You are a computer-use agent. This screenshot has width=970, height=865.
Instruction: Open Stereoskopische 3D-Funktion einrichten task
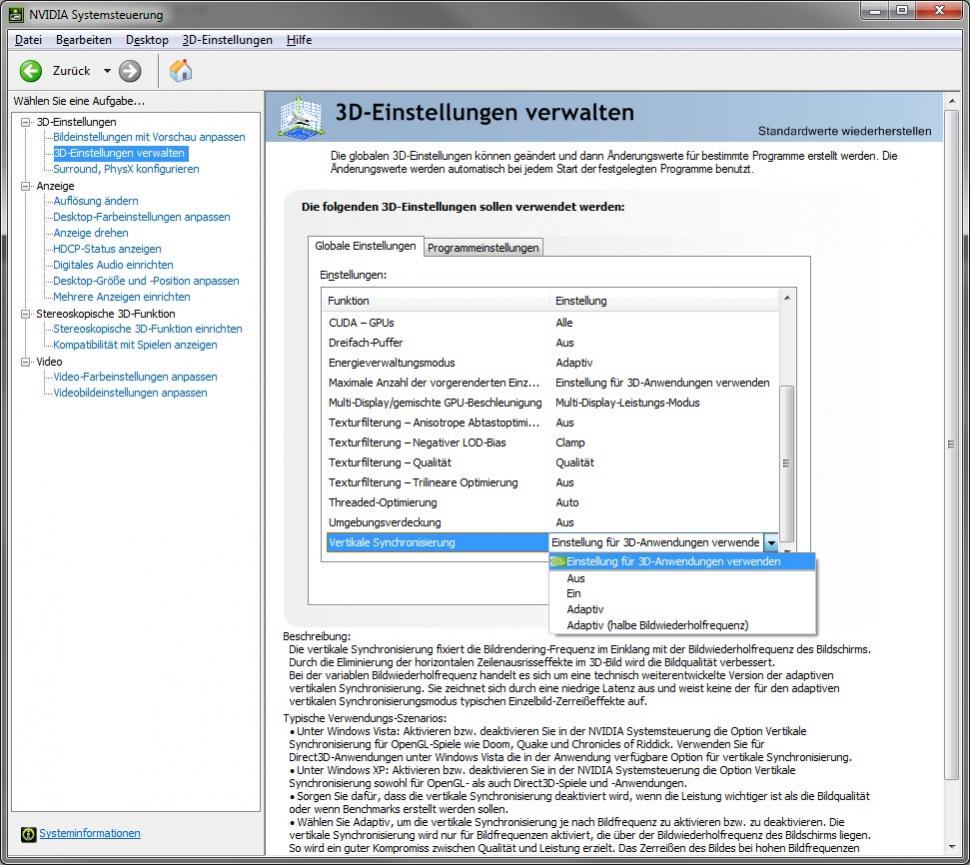point(148,329)
